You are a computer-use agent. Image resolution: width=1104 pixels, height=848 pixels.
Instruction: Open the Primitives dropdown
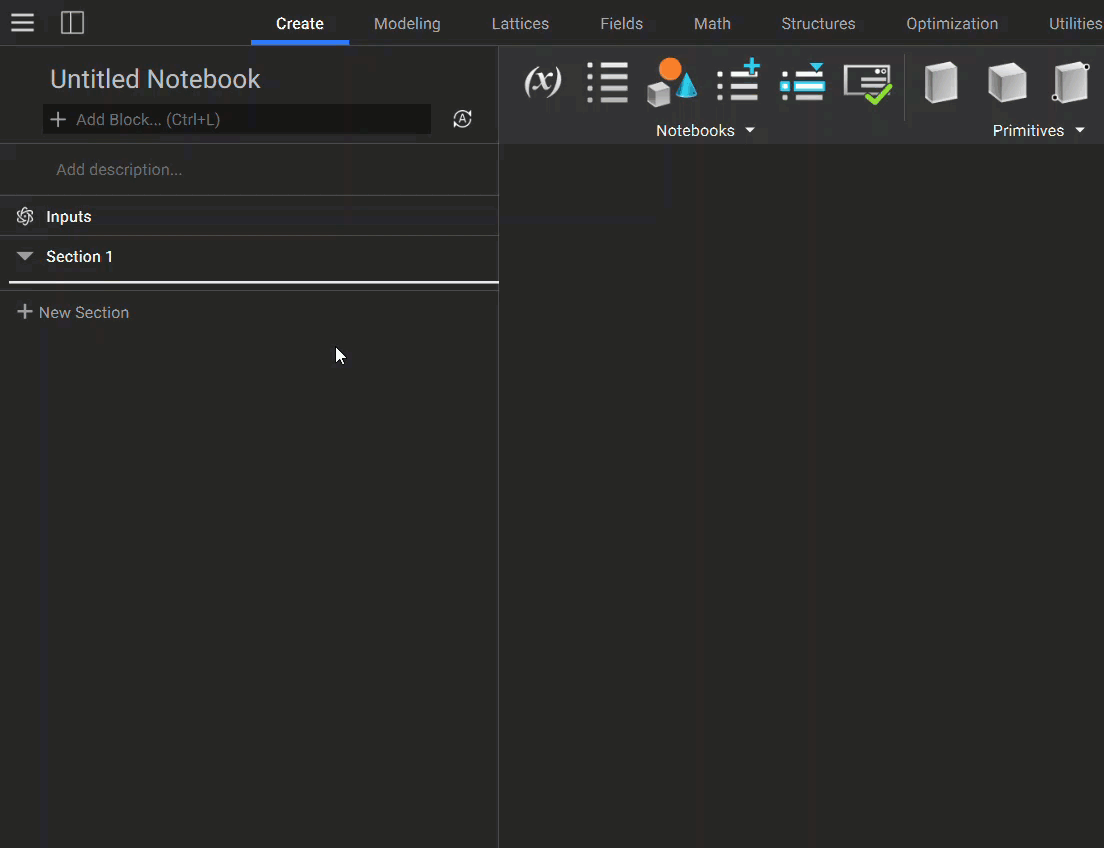click(1038, 130)
